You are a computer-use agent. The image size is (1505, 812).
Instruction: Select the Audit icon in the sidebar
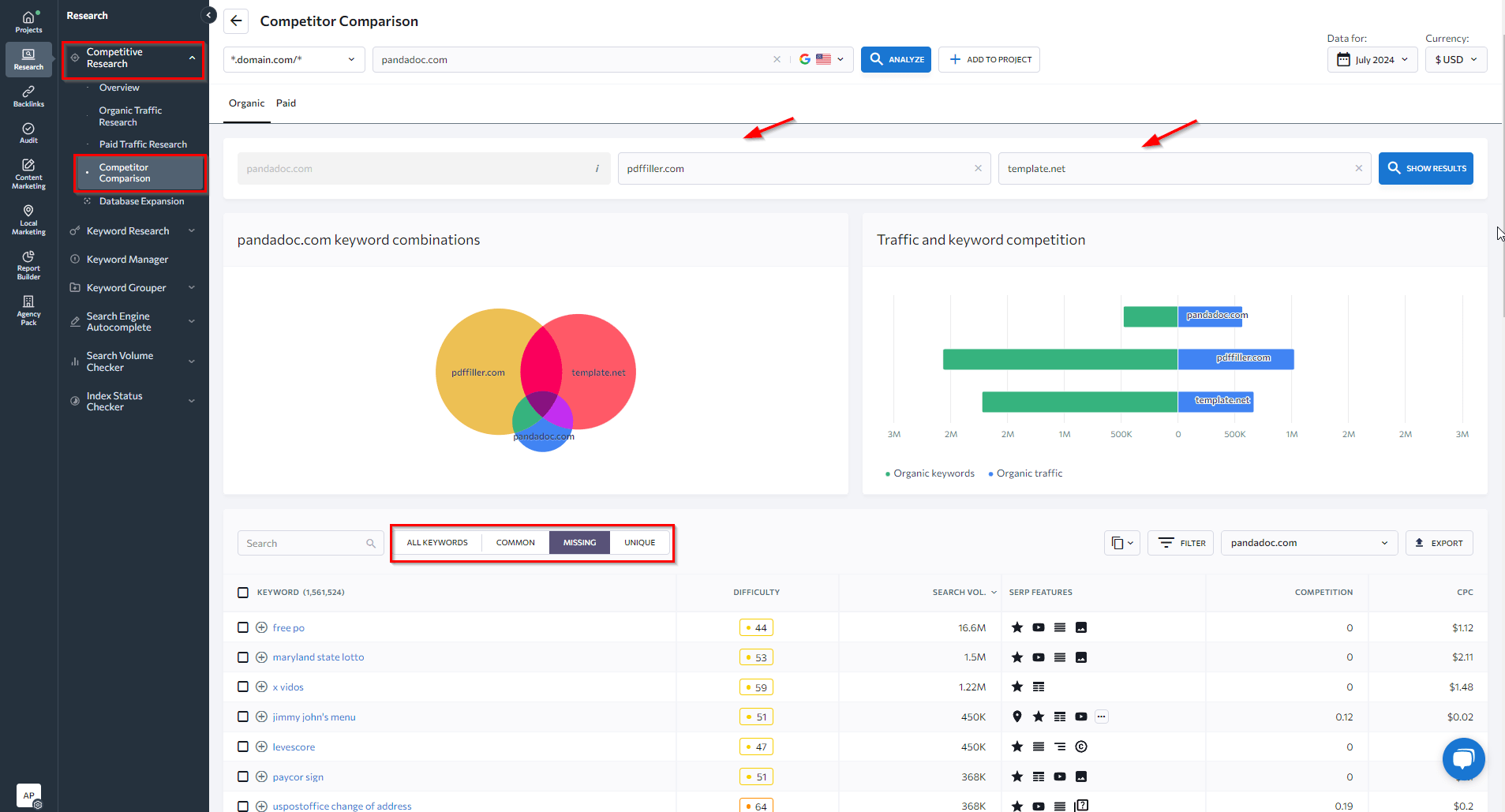[28, 133]
